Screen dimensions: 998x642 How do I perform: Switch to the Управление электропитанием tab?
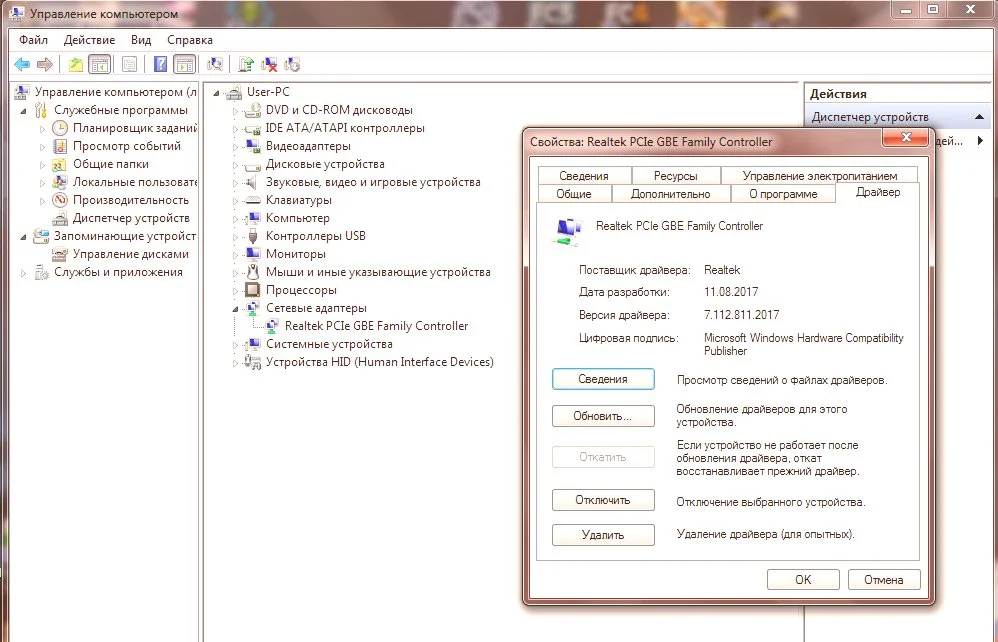tap(812, 176)
